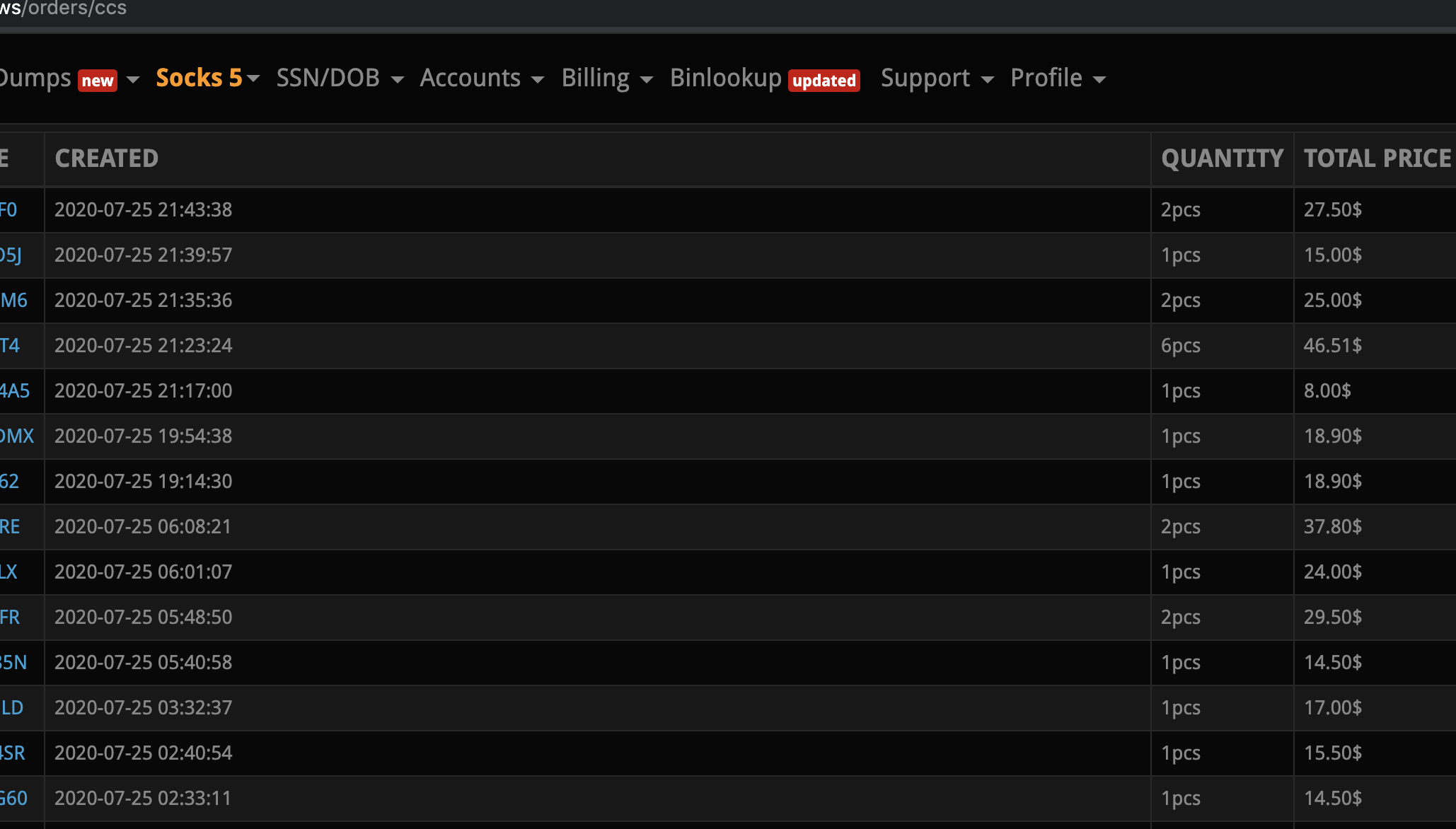Open order link ending in DMX
Screen dimensions: 1456x829
point(17,436)
